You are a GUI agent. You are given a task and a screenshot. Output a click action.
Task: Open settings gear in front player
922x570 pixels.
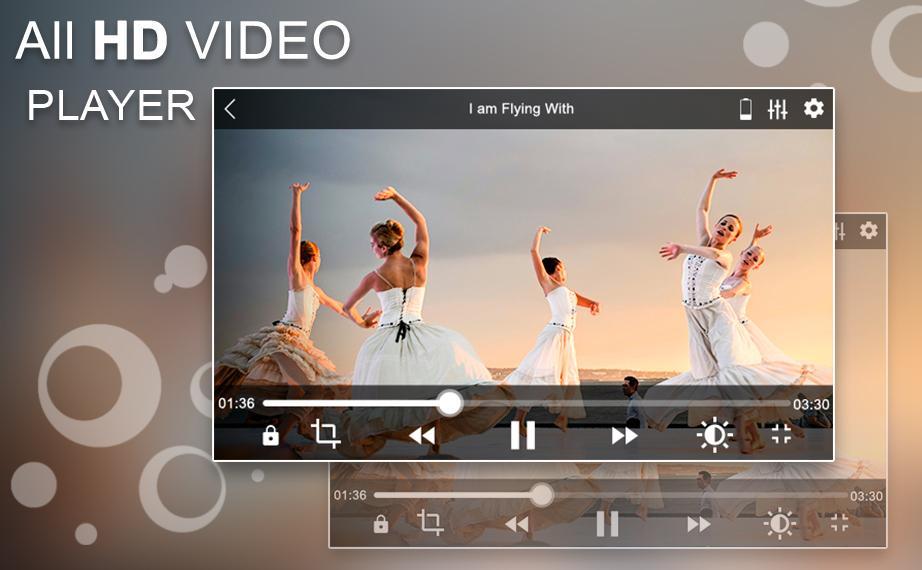pos(814,108)
